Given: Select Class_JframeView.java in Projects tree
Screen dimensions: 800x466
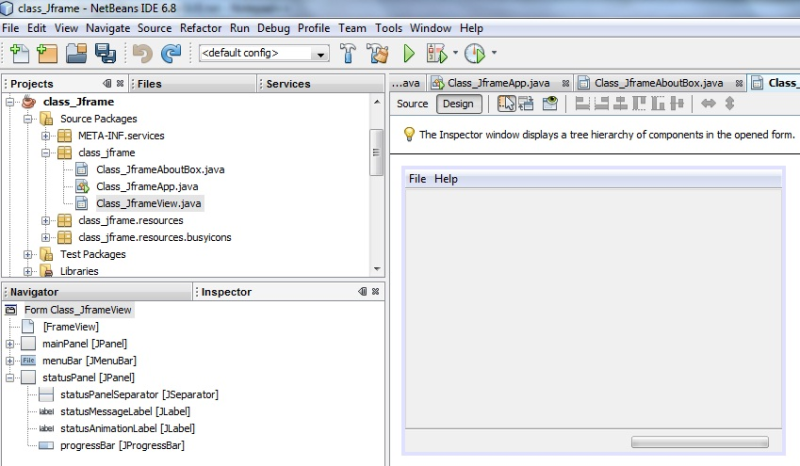Looking at the screenshot, I should (x=148, y=204).
